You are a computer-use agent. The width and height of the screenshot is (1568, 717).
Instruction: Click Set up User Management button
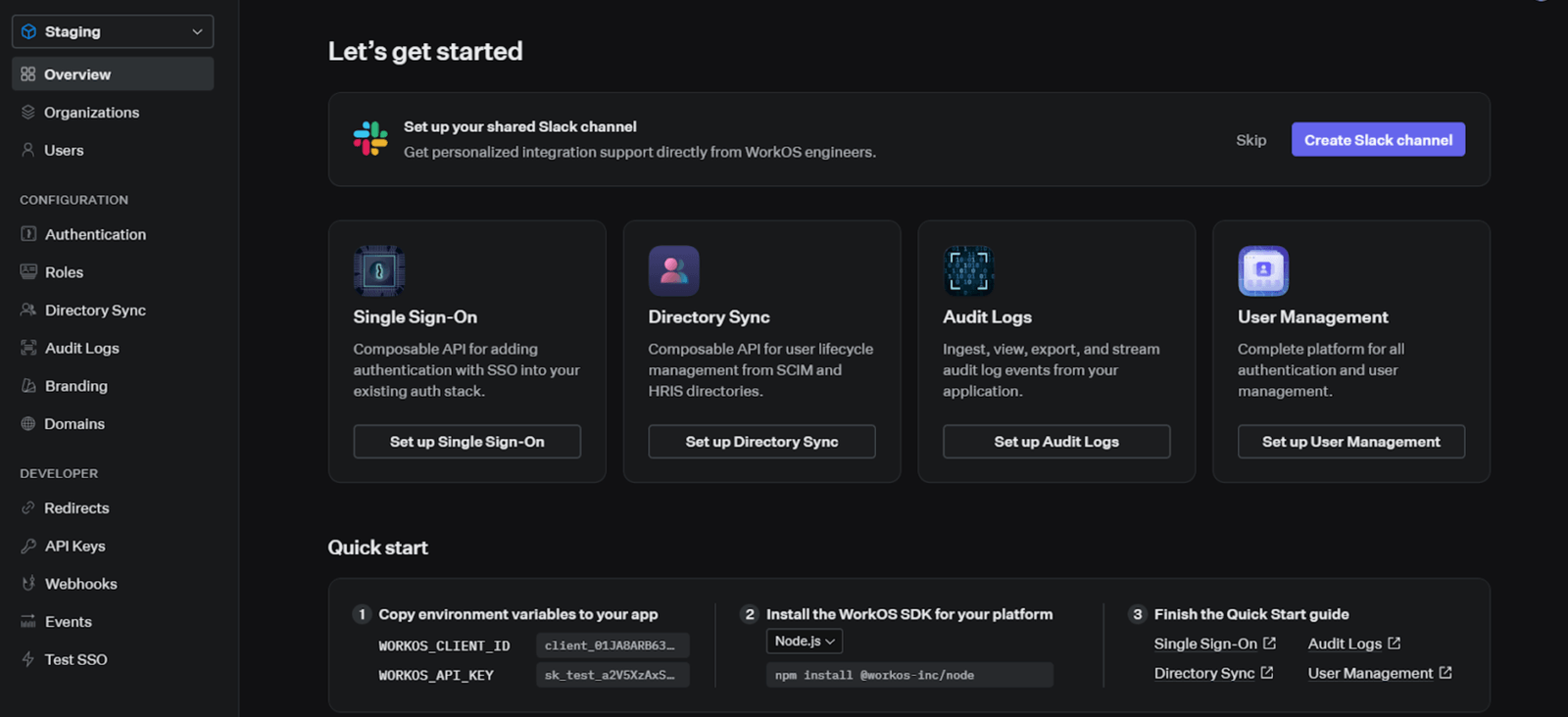(1351, 442)
